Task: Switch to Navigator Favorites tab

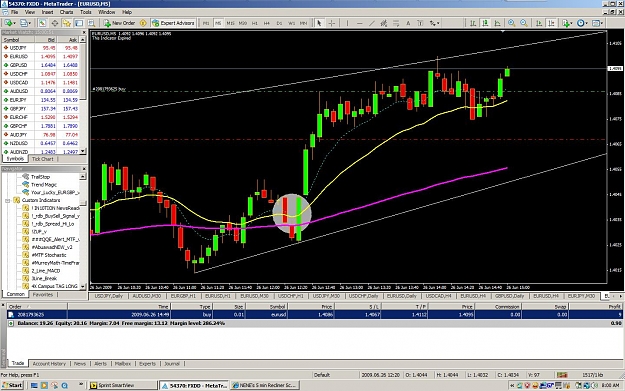Action: tap(43, 295)
